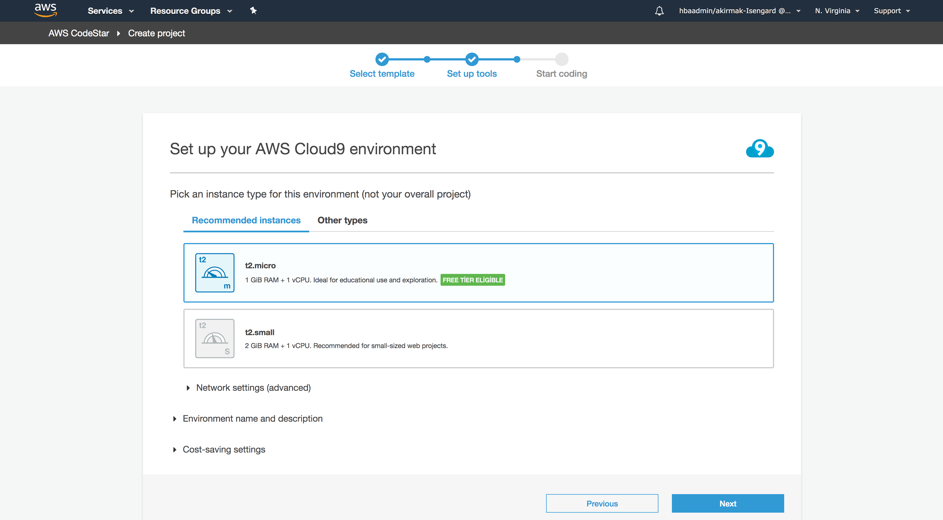Screen dimensions: 943x520
Task: Click the AWS logo in top bar
Action: coord(46,10)
